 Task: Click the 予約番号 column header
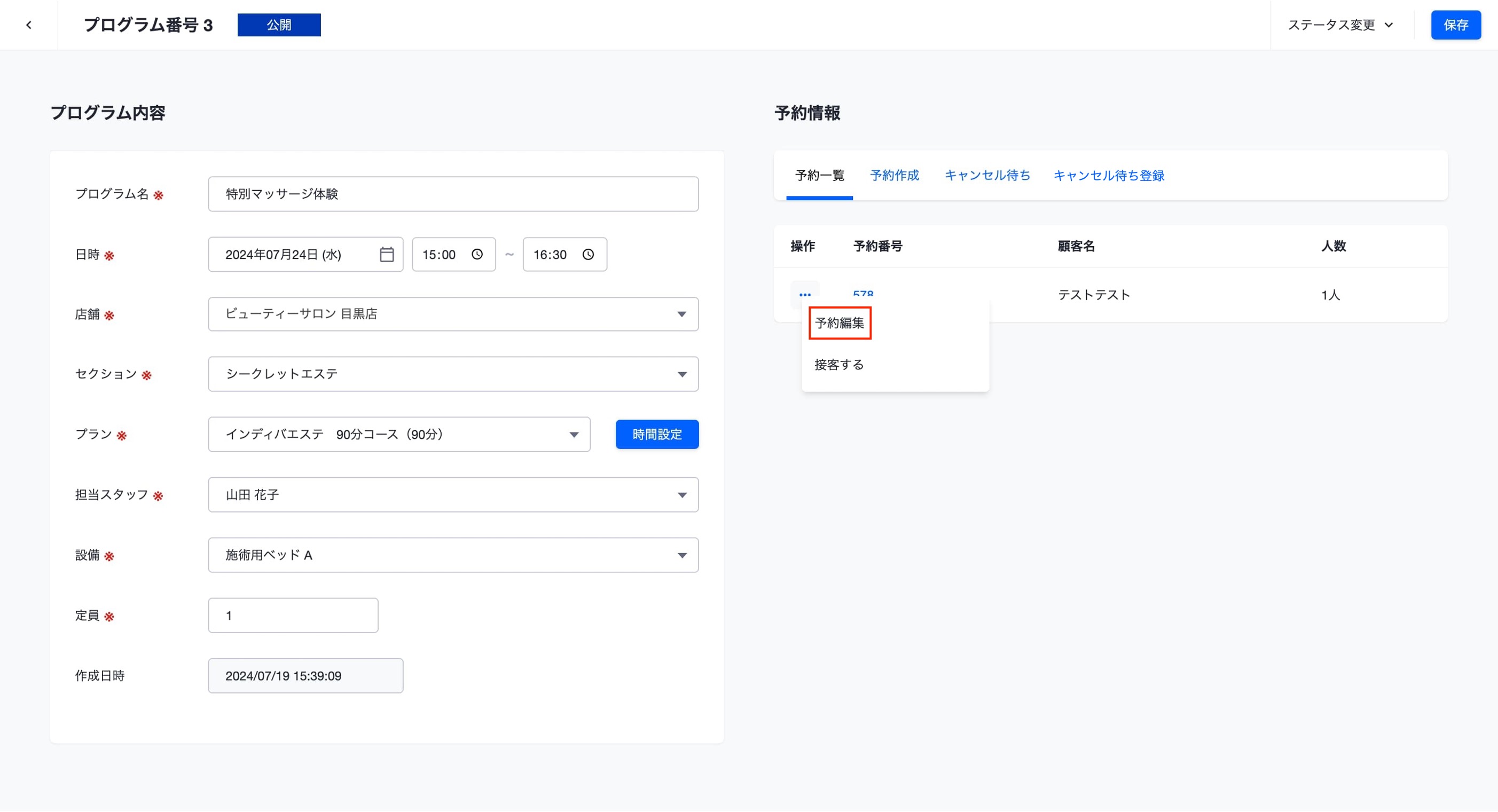tap(877, 247)
